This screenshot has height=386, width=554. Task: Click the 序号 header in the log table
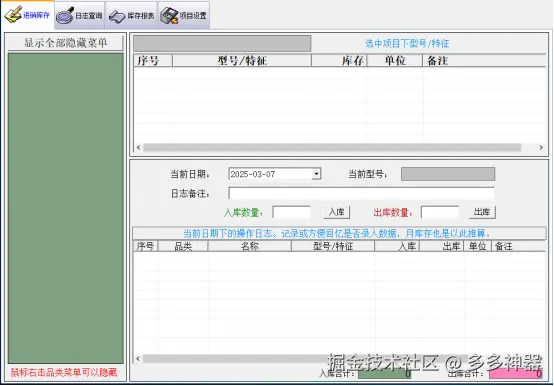point(145,246)
